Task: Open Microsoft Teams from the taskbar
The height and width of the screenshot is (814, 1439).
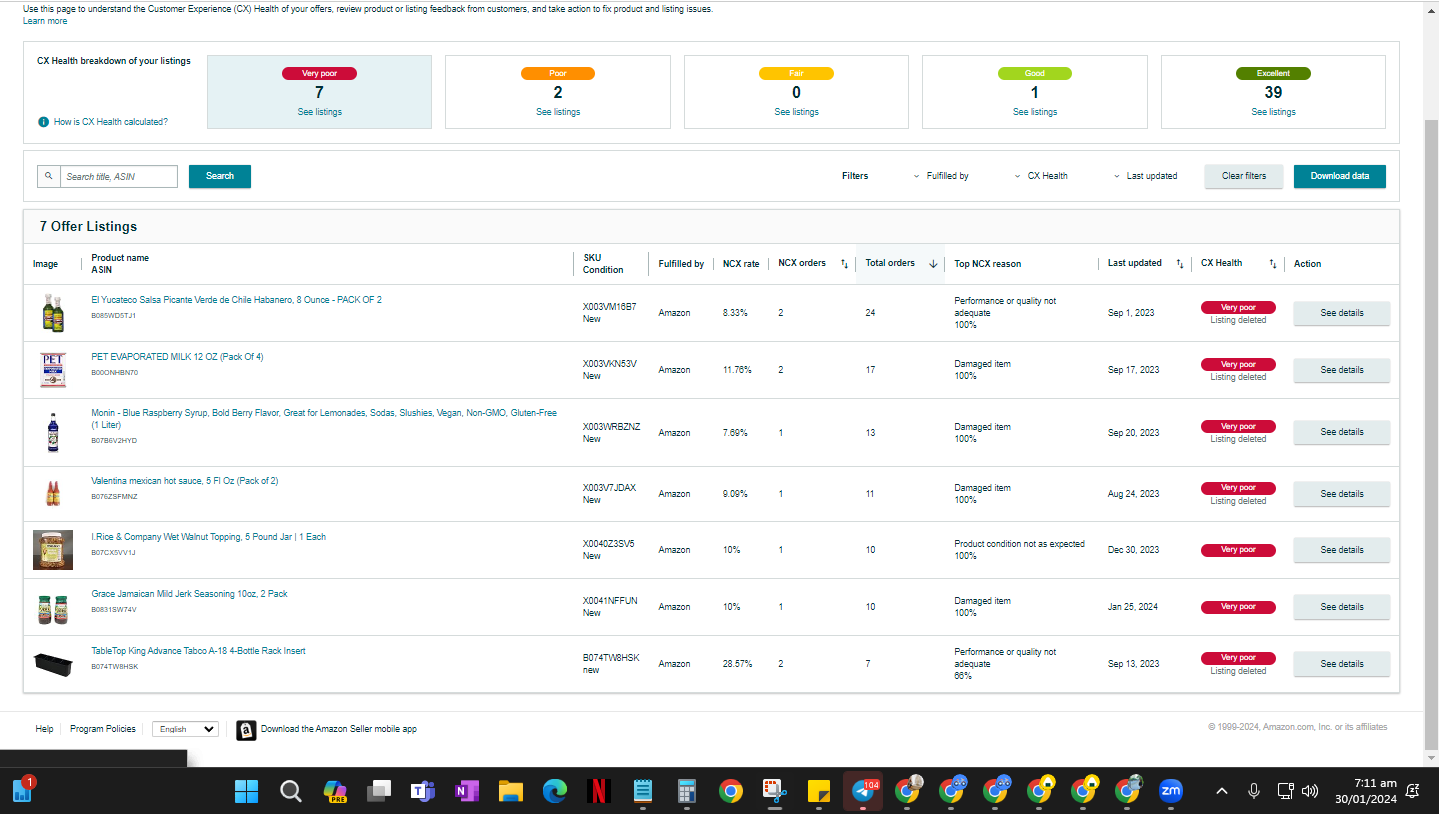Action: coord(423,792)
